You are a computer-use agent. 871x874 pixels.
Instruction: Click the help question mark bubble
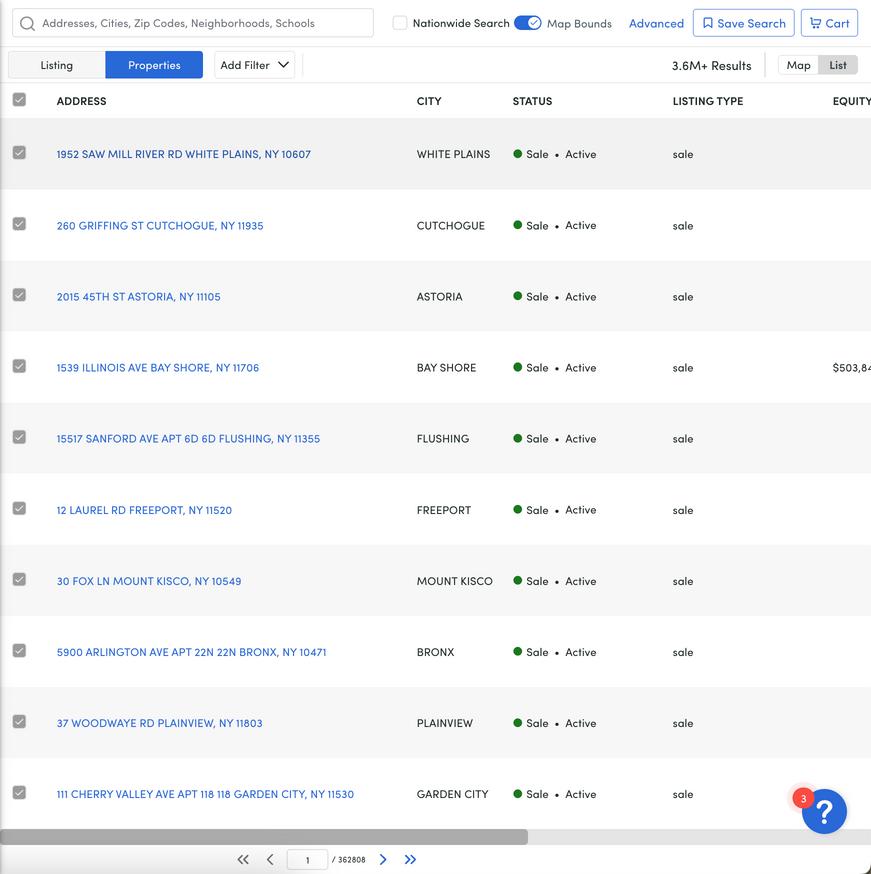pos(824,811)
